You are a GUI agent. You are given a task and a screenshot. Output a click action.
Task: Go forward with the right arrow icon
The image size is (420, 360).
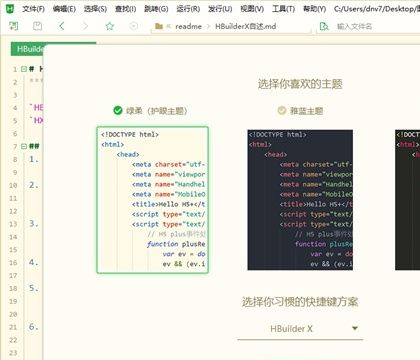point(85,26)
